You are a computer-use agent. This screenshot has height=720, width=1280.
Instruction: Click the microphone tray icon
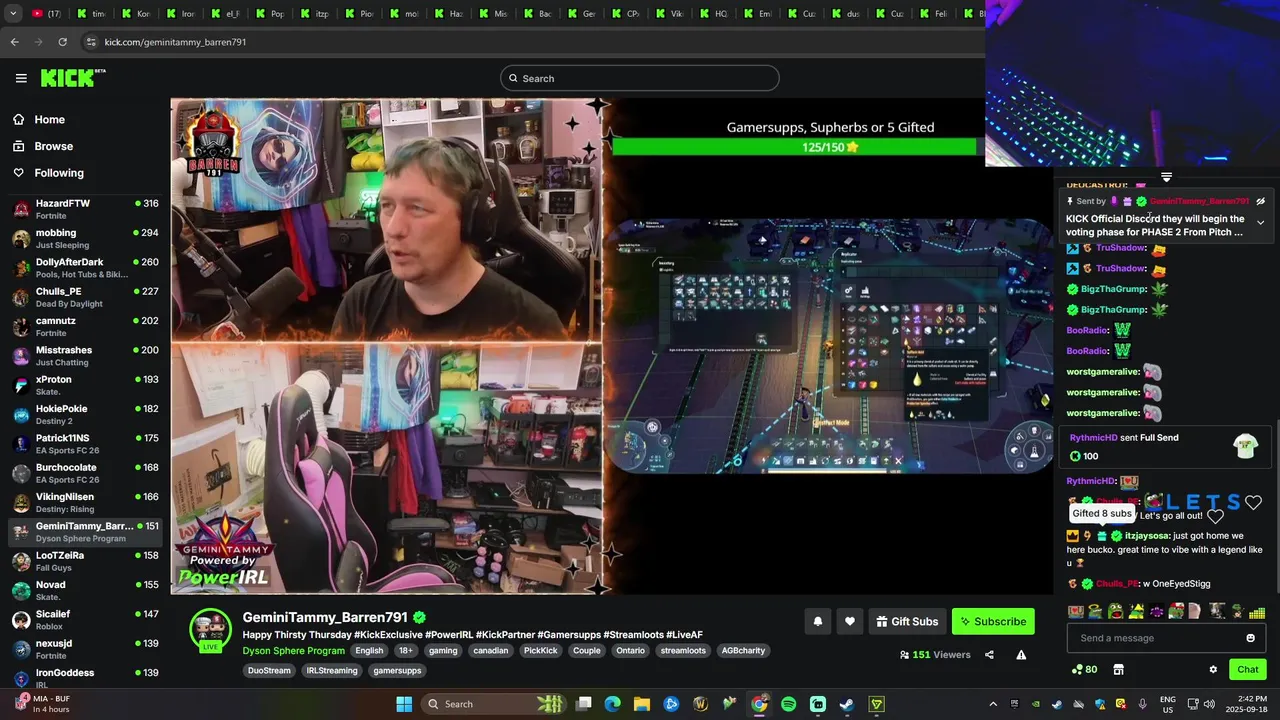[1143, 704]
